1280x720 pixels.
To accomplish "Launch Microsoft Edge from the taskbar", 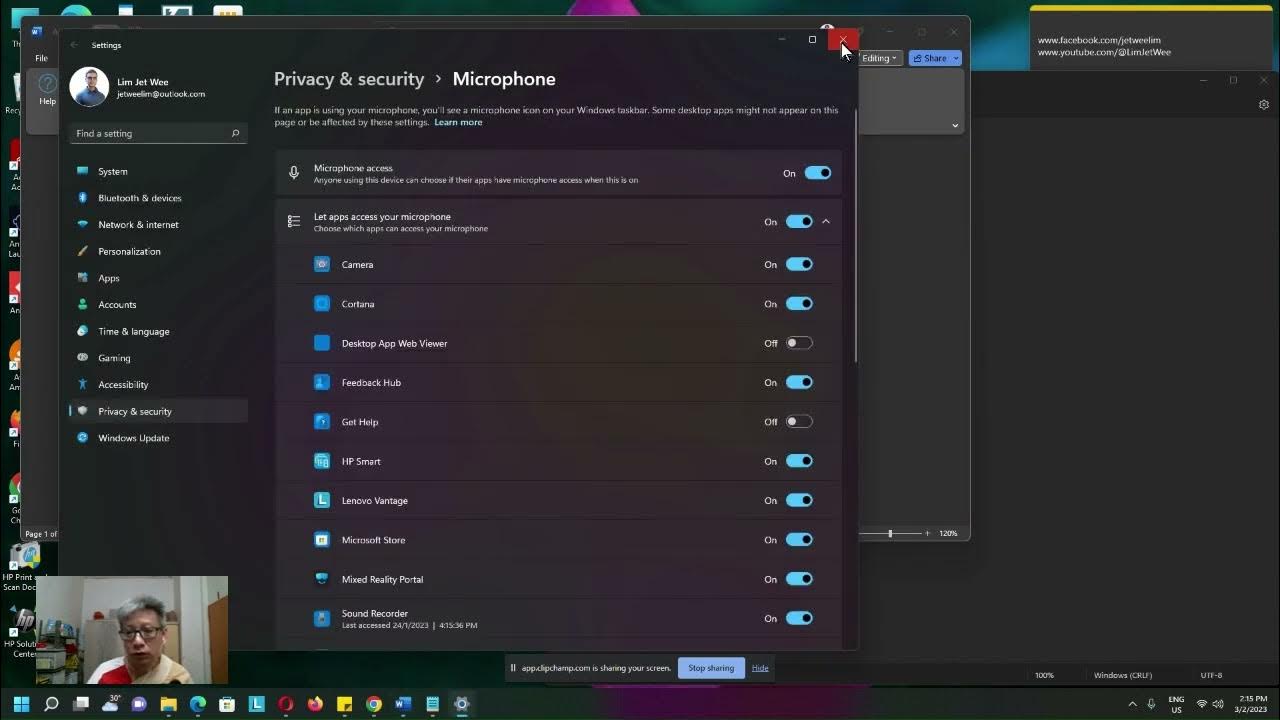I will 198,704.
